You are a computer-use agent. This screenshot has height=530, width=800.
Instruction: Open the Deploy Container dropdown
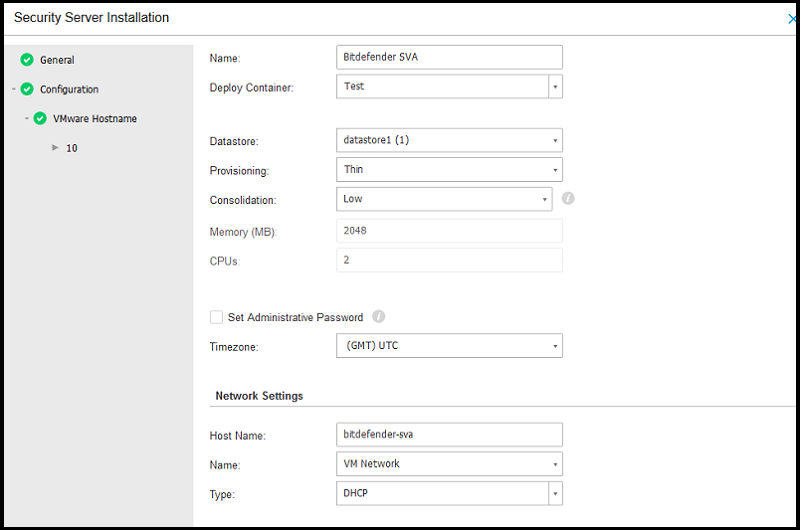[x=555, y=87]
